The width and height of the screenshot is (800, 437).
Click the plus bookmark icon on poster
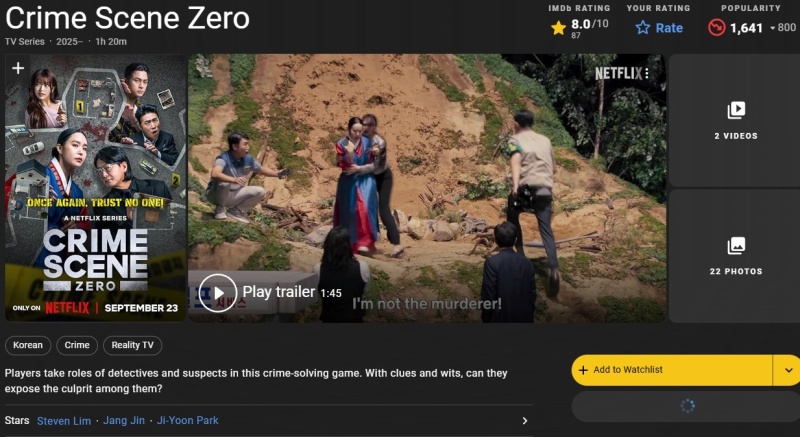pyautogui.click(x=18, y=68)
